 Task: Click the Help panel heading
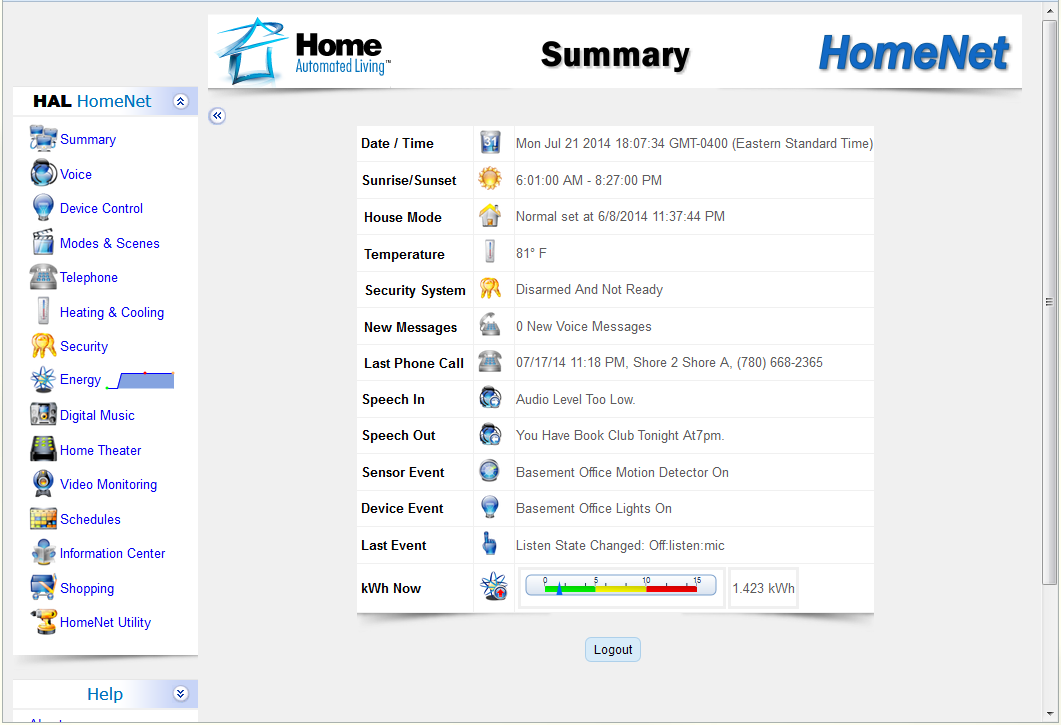pos(105,694)
